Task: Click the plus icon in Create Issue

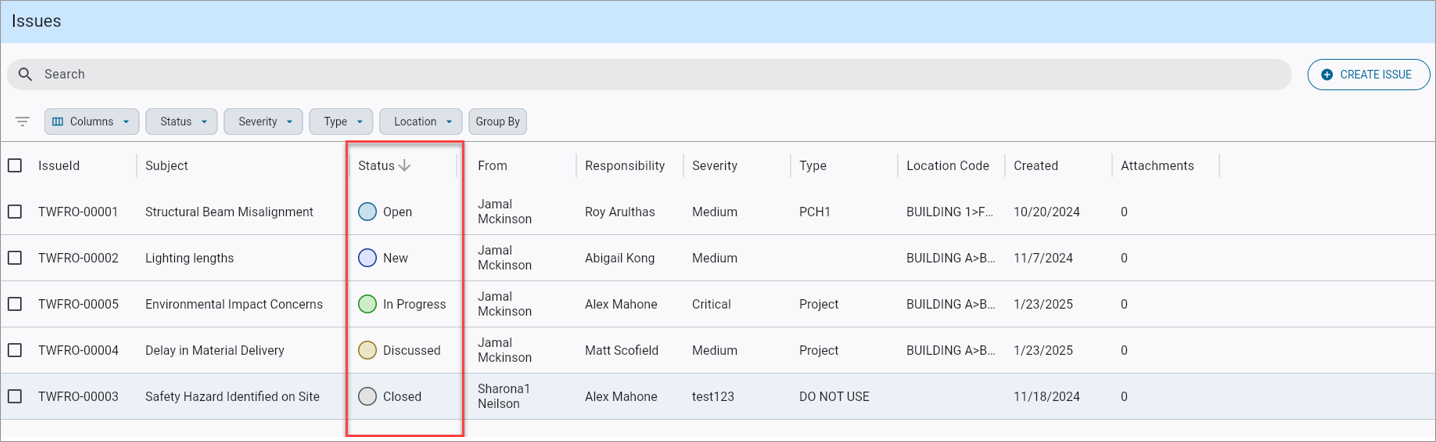Action: (x=1327, y=75)
